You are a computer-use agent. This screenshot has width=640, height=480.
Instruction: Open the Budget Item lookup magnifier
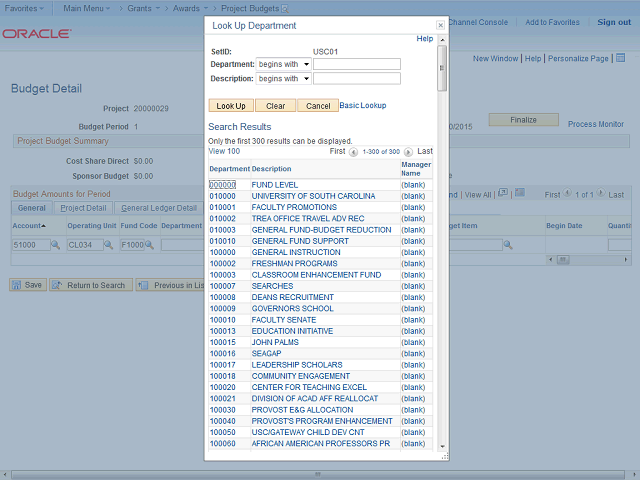[508, 245]
